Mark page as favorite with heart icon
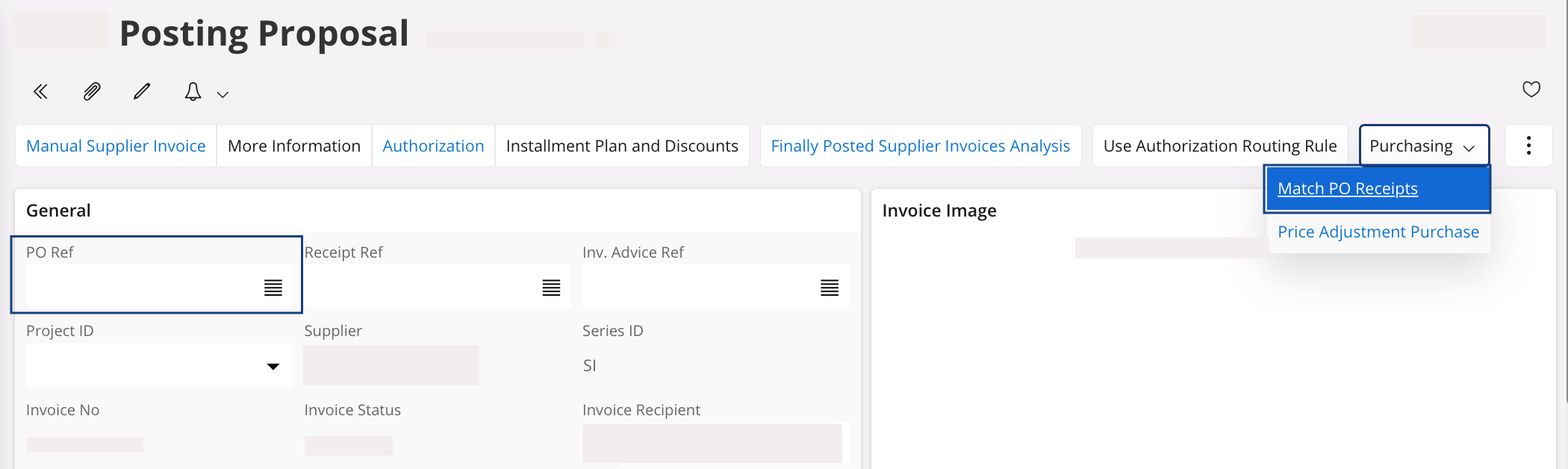1568x469 pixels. click(1531, 90)
